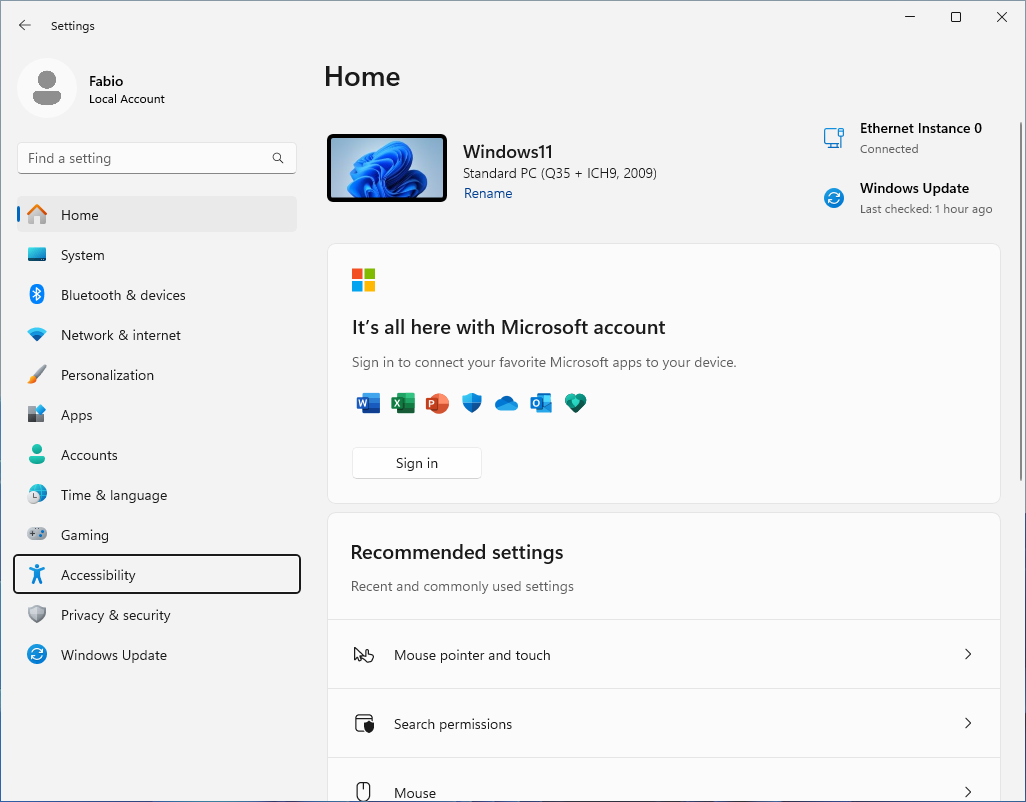1026x802 pixels.
Task: Click the search magnifier icon
Action: coord(278,158)
